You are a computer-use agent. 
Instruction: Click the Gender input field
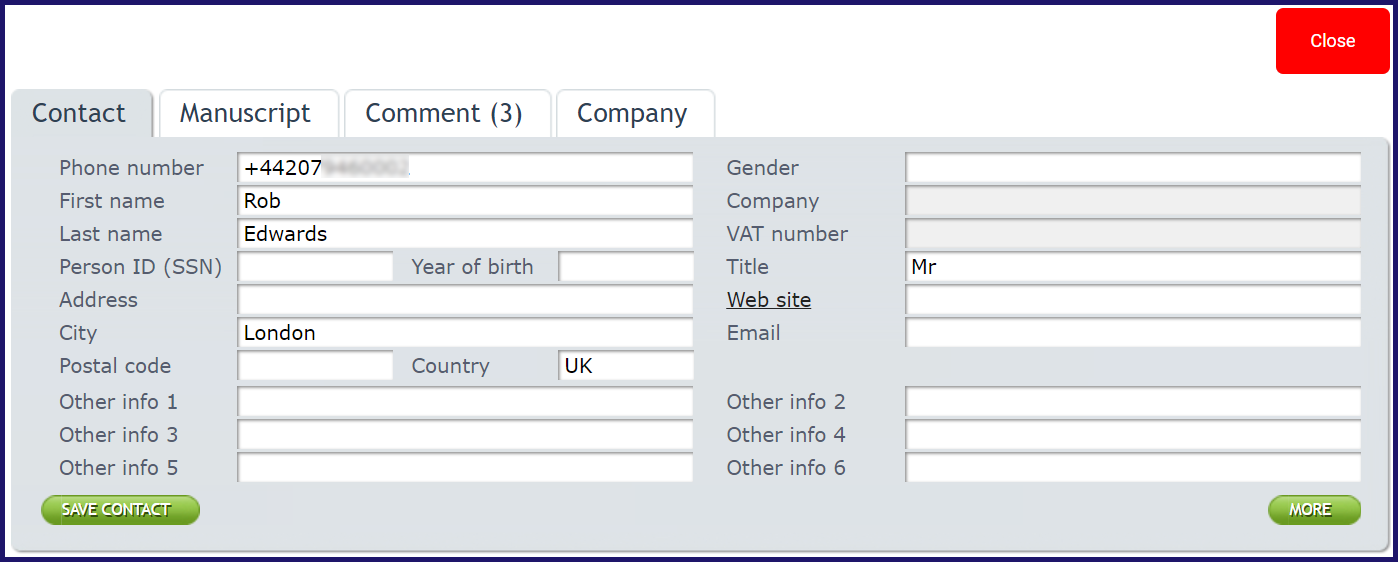(x=1133, y=168)
